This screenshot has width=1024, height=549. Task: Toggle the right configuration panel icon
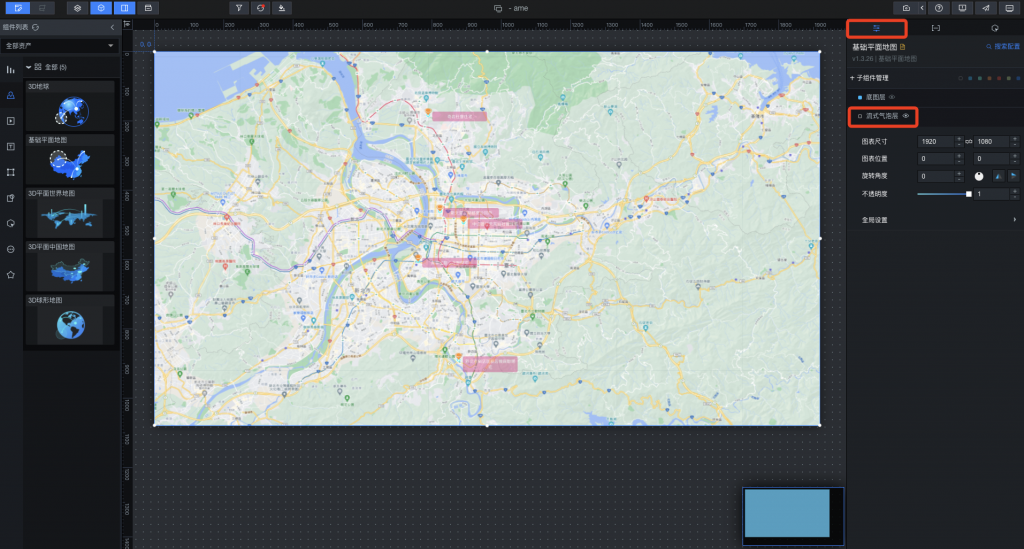click(x=124, y=8)
